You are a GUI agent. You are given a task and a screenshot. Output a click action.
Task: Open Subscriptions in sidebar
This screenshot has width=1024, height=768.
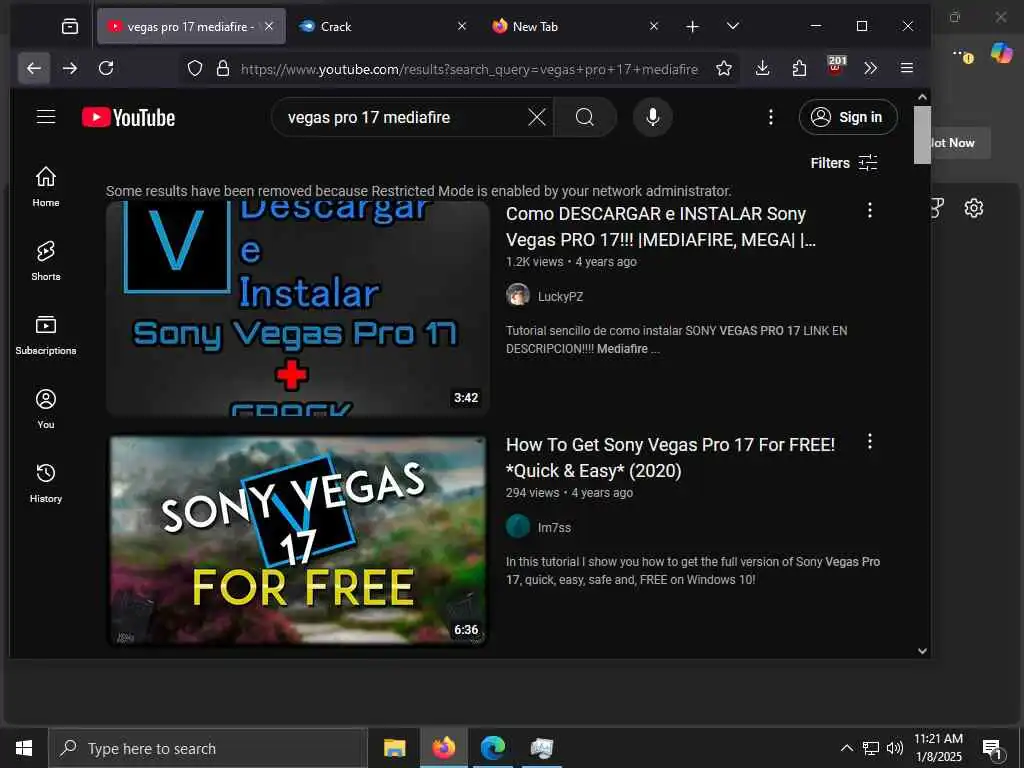[46, 334]
